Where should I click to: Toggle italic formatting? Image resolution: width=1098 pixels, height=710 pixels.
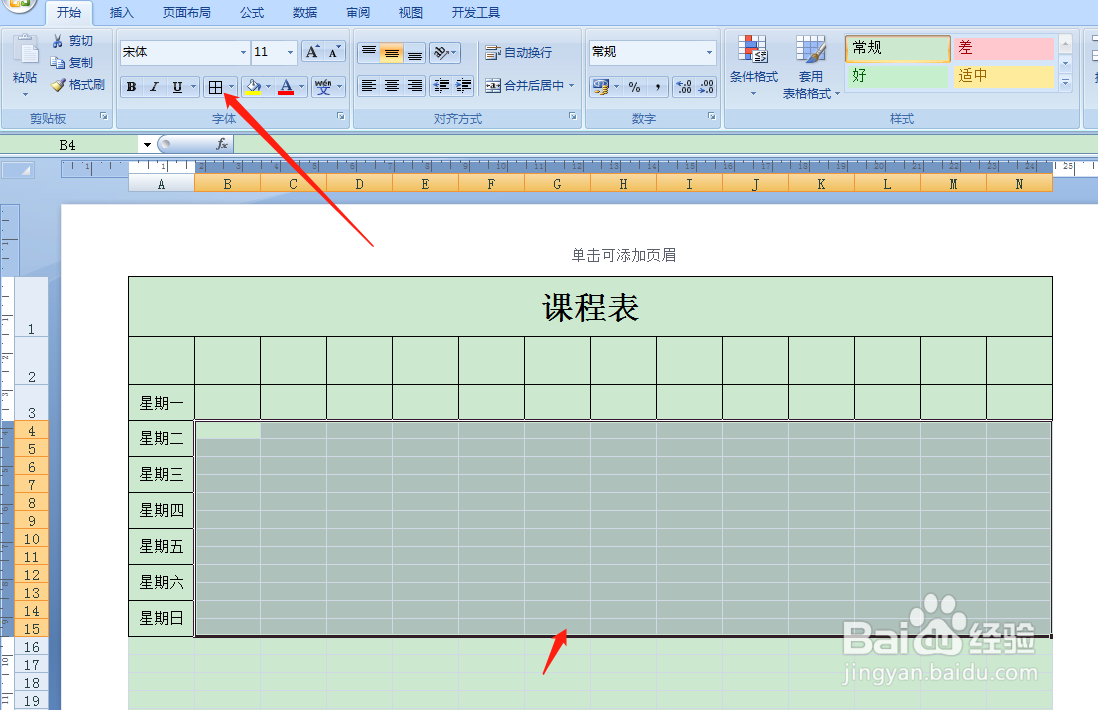click(x=153, y=87)
